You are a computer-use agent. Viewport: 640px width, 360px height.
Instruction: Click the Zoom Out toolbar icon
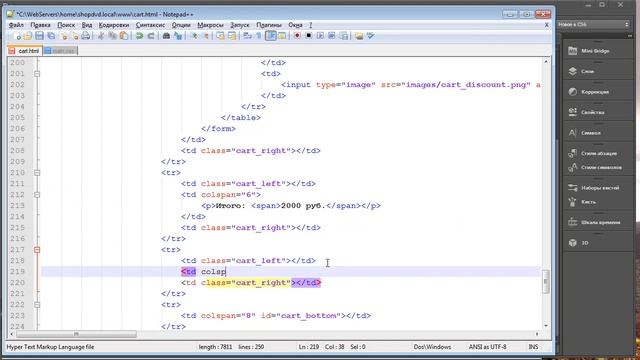206,36
